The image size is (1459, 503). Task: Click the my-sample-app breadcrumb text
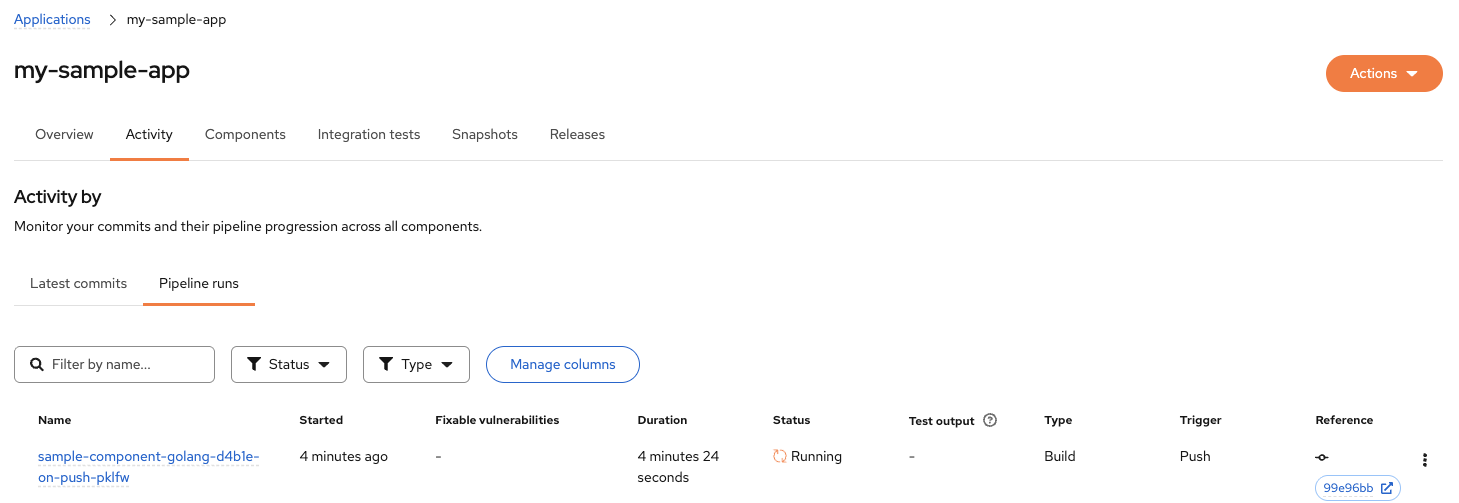click(176, 19)
